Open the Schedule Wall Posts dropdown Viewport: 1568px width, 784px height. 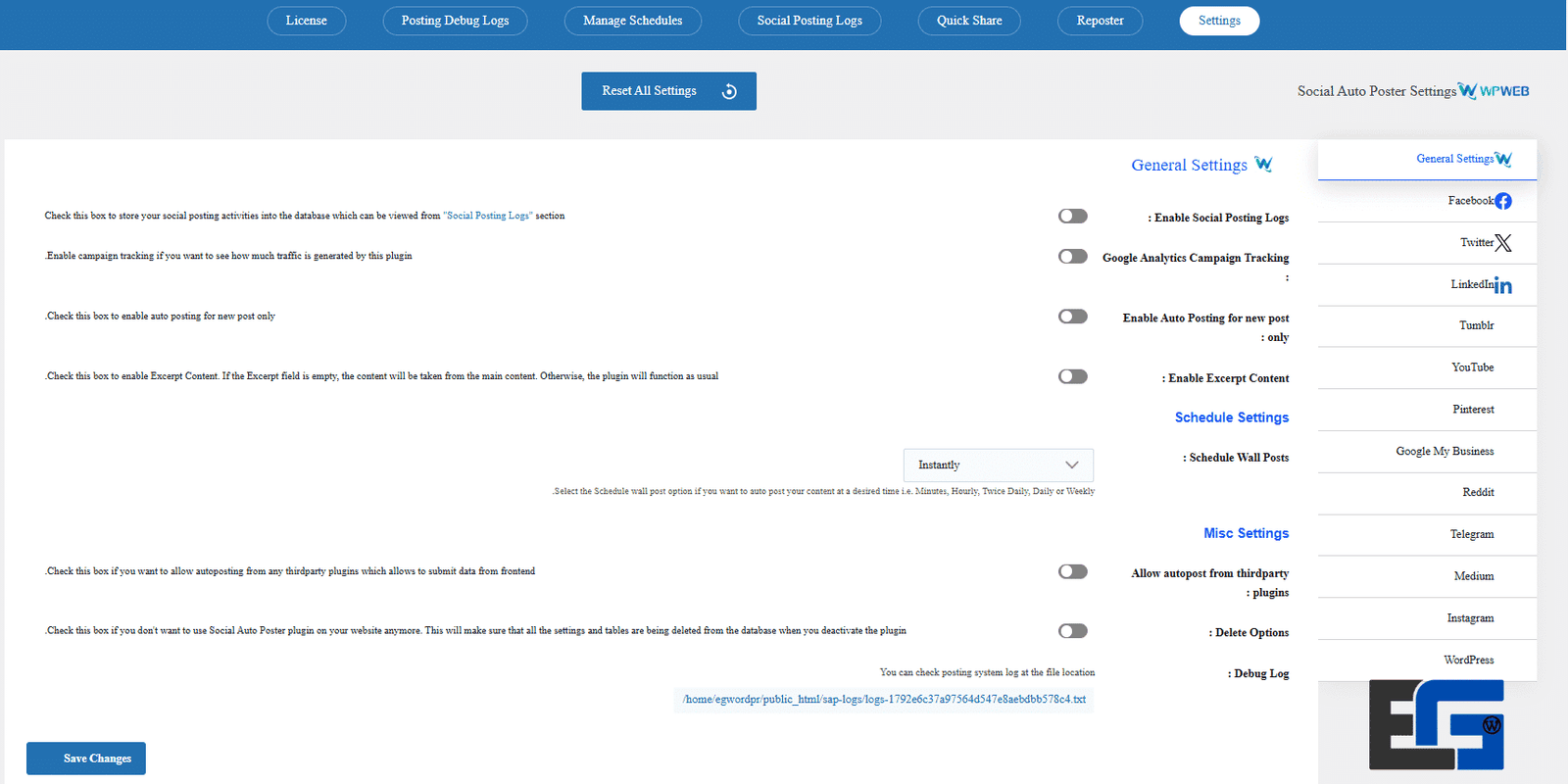[998, 465]
